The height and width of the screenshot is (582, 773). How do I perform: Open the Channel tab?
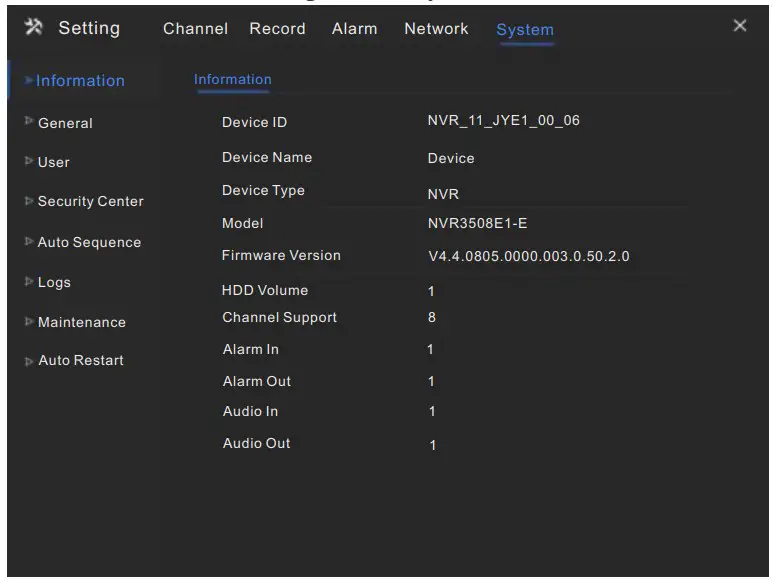click(195, 29)
